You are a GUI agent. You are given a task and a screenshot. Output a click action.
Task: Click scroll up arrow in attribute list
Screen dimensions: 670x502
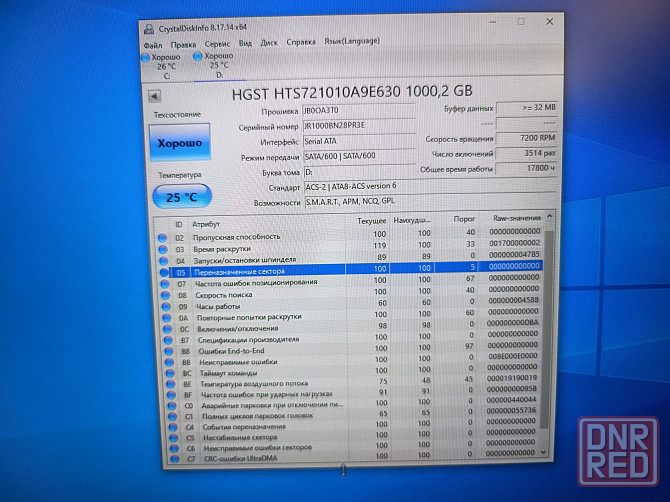coord(548,216)
